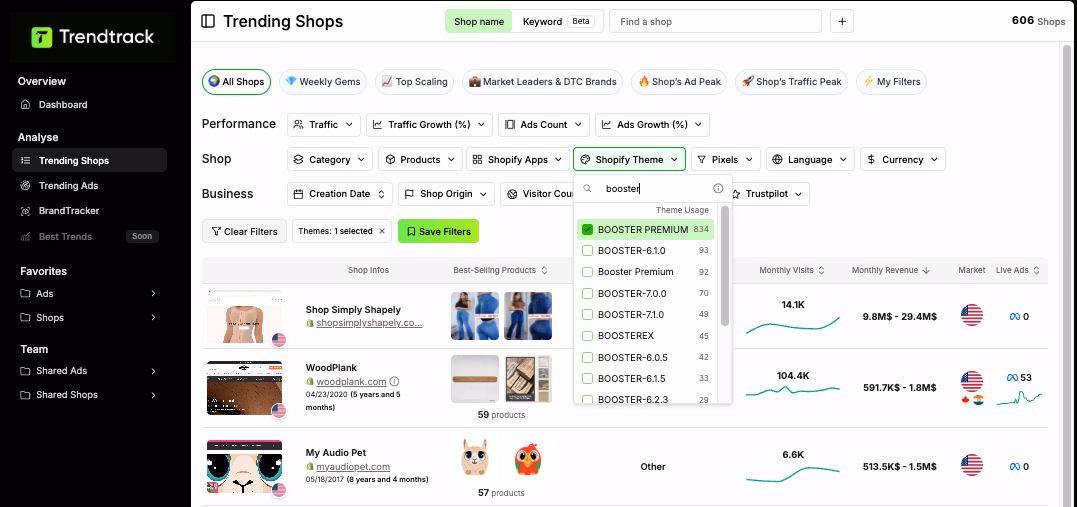Screen dimensions: 1077x507
Task: Click the Find a shop search field
Action: tap(715, 21)
